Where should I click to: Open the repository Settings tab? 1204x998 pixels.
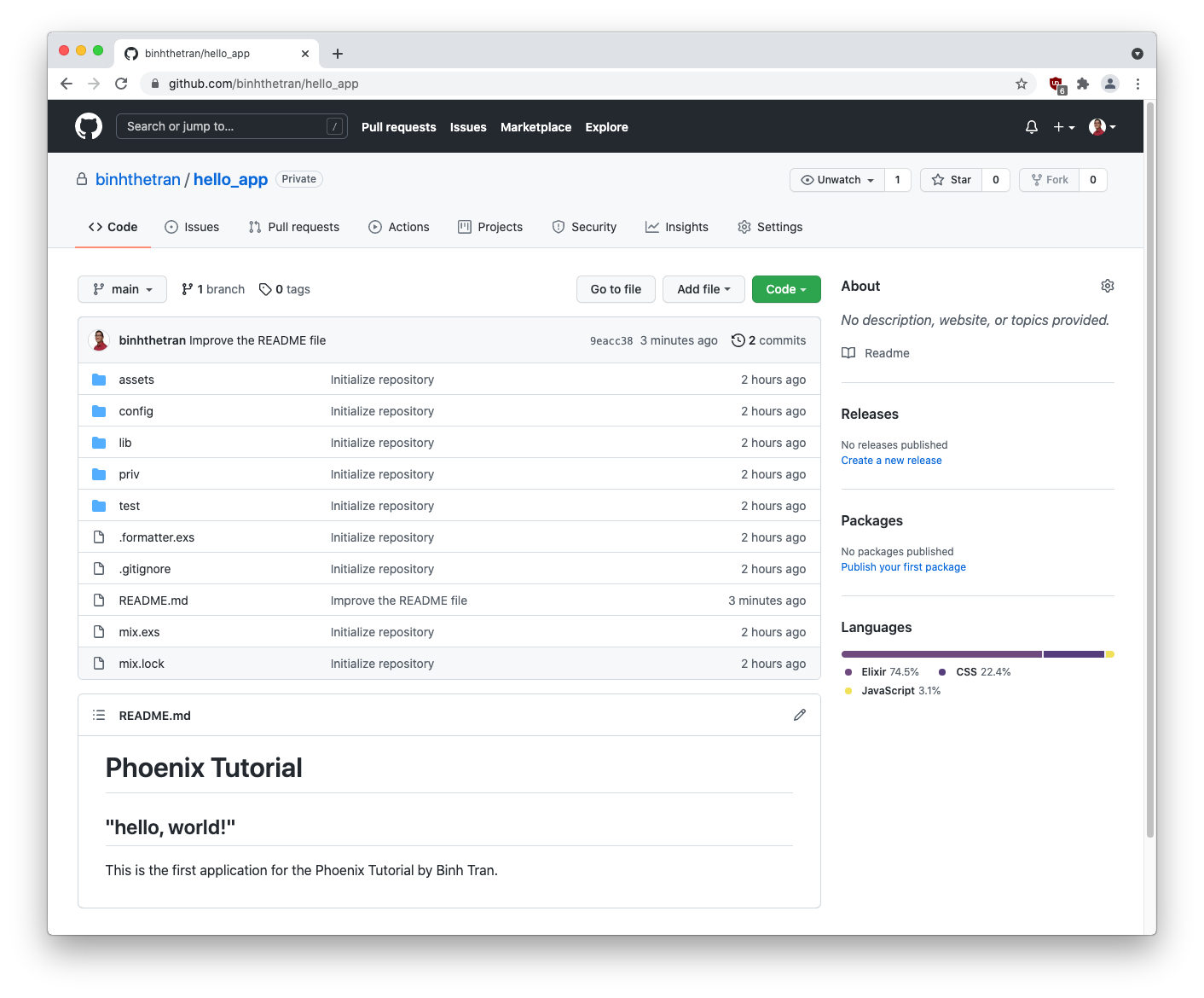click(770, 227)
